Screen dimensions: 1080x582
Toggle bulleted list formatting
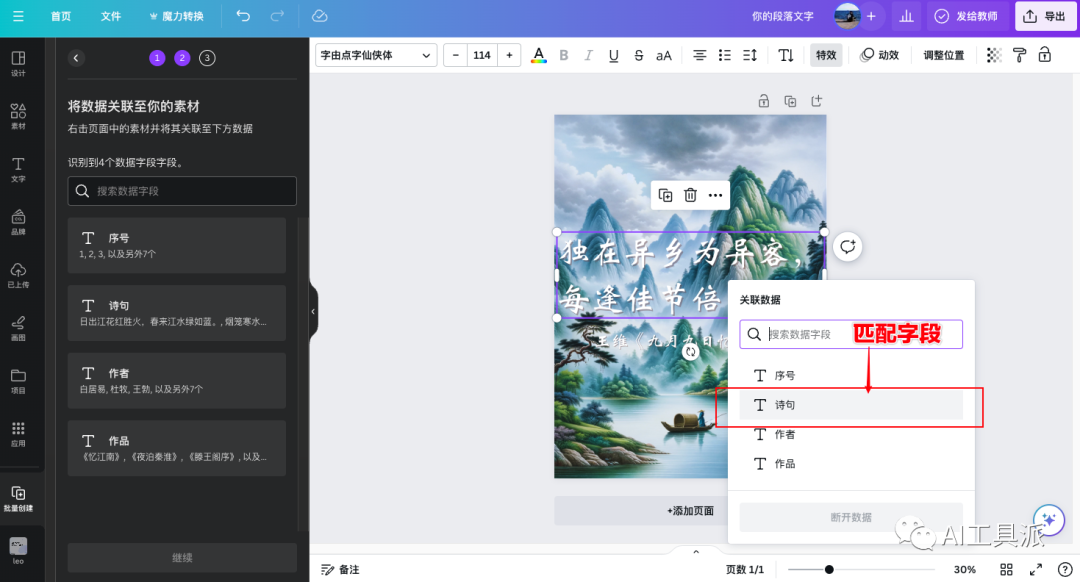725,55
